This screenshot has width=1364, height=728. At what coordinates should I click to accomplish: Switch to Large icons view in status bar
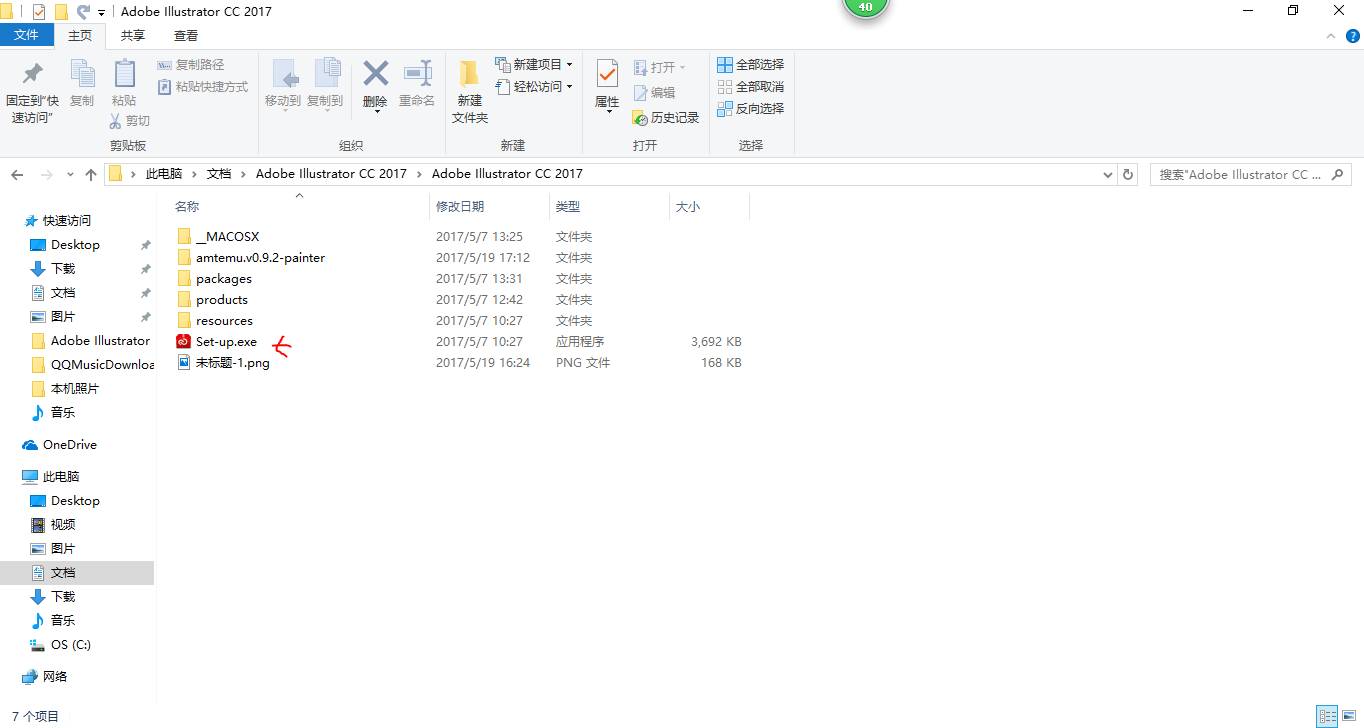tap(1350, 716)
